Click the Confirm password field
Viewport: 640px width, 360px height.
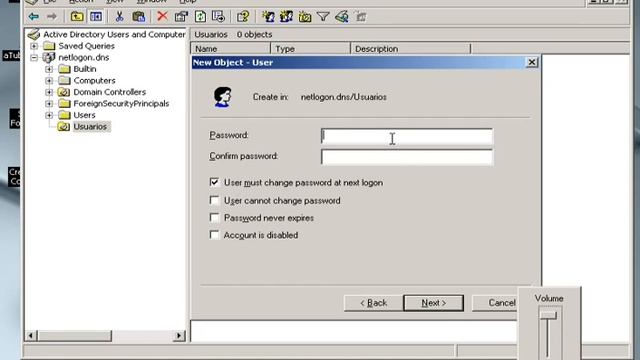[407, 157]
